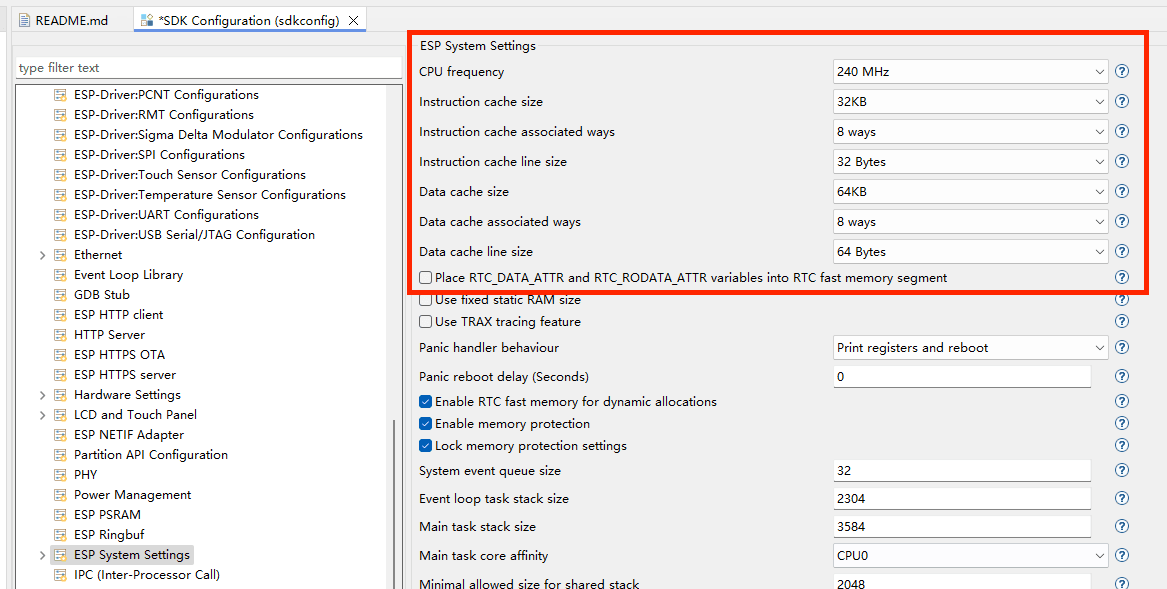Click the Event loop task stack size field
This screenshot has width=1167, height=589.
(x=962, y=498)
